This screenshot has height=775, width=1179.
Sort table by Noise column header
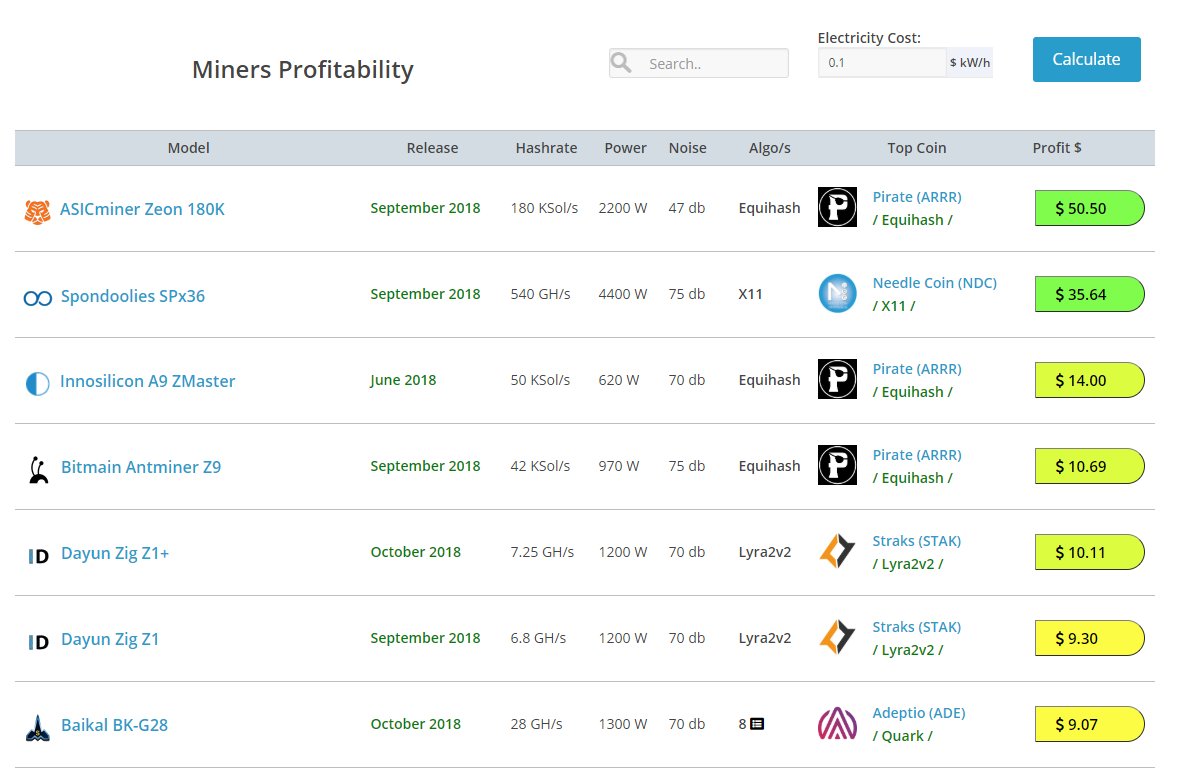pos(687,148)
